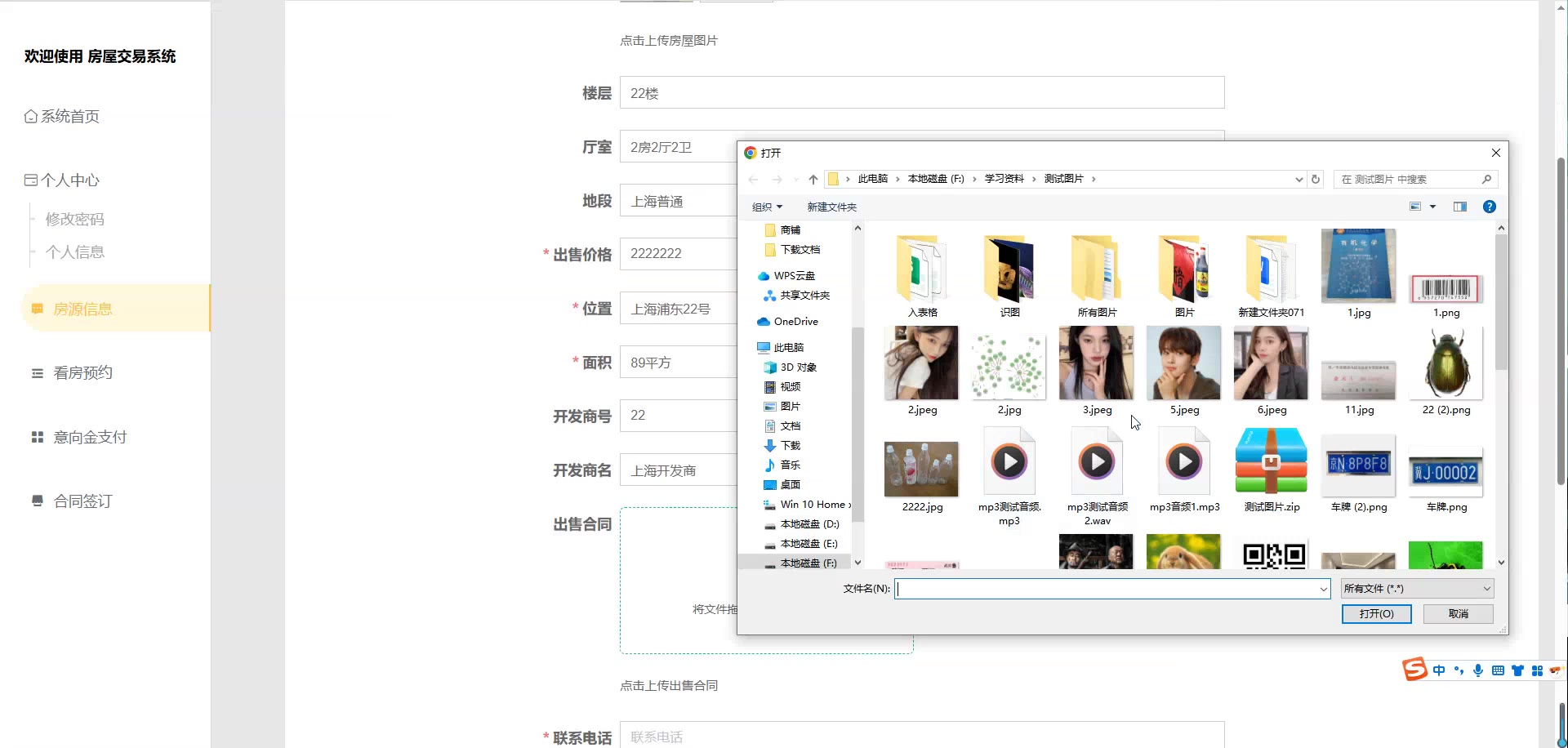Toggle the preview pane icon
Image resolution: width=1568 pixels, height=748 pixels.
[1460, 207]
